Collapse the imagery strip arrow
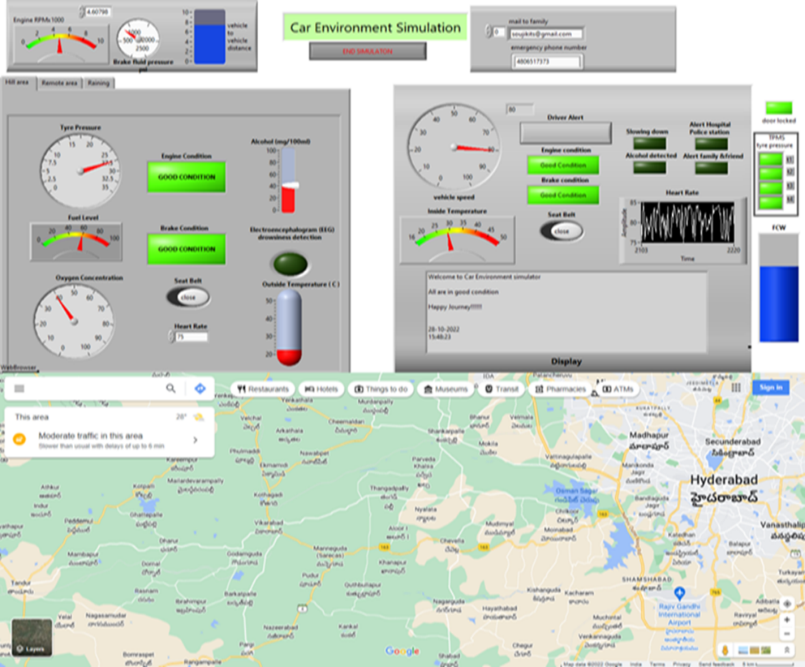This screenshot has height=667, width=805. (x=787, y=650)
